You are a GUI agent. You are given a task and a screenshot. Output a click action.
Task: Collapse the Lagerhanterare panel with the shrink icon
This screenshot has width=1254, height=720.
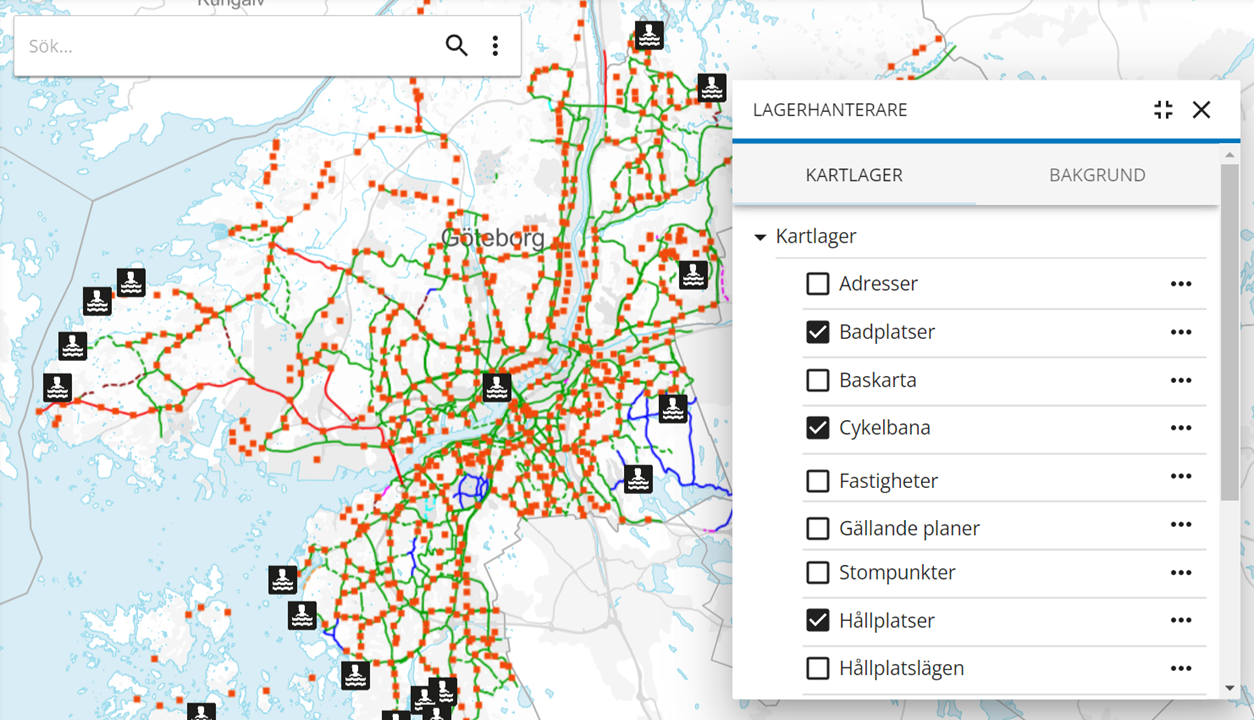[1162, 110]
